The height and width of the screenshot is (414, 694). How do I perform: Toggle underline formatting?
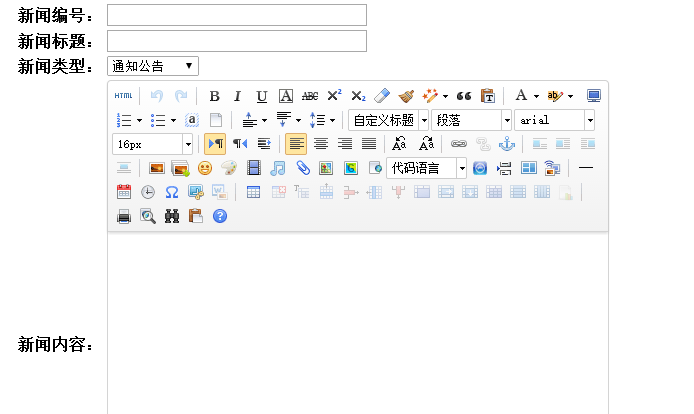pos(262,96)
